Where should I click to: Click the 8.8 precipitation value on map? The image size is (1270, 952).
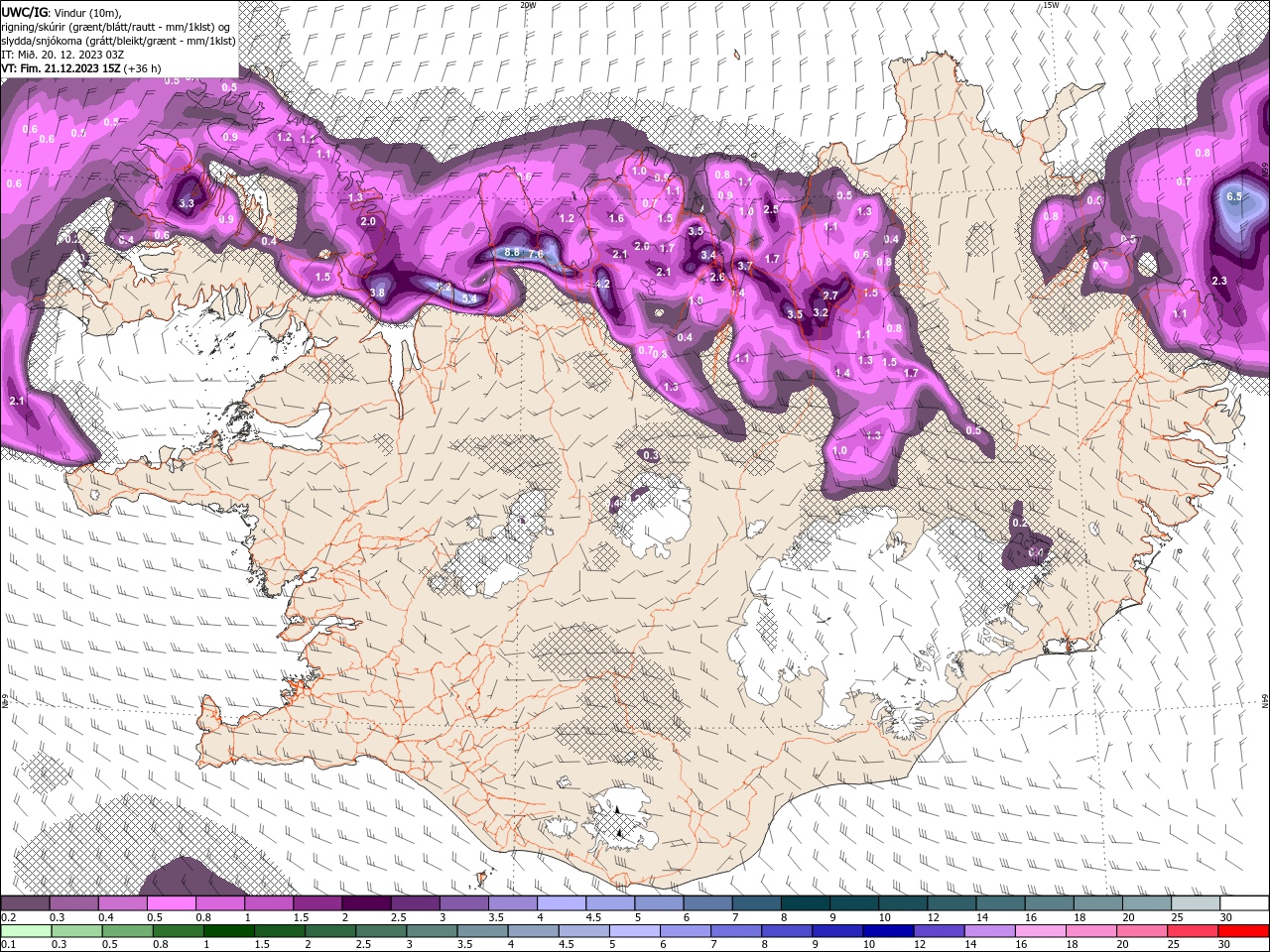click(x=512, y=253)
